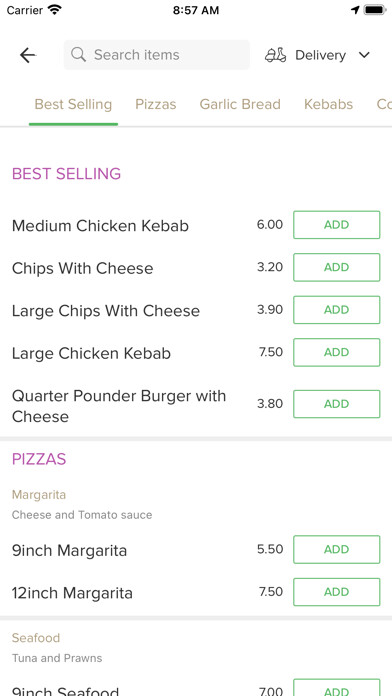Select the Best Selling tab

coord(73,104)
